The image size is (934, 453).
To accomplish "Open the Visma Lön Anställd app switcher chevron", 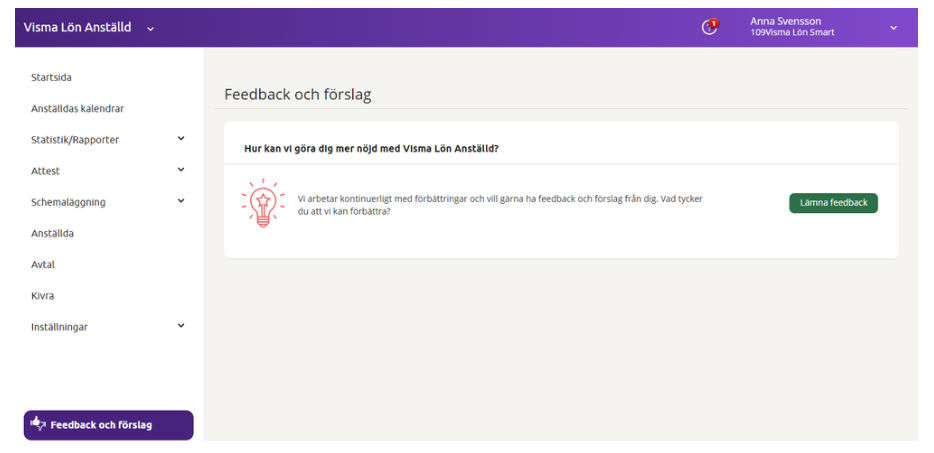I will pyautogui.click(x=150, y=28).
